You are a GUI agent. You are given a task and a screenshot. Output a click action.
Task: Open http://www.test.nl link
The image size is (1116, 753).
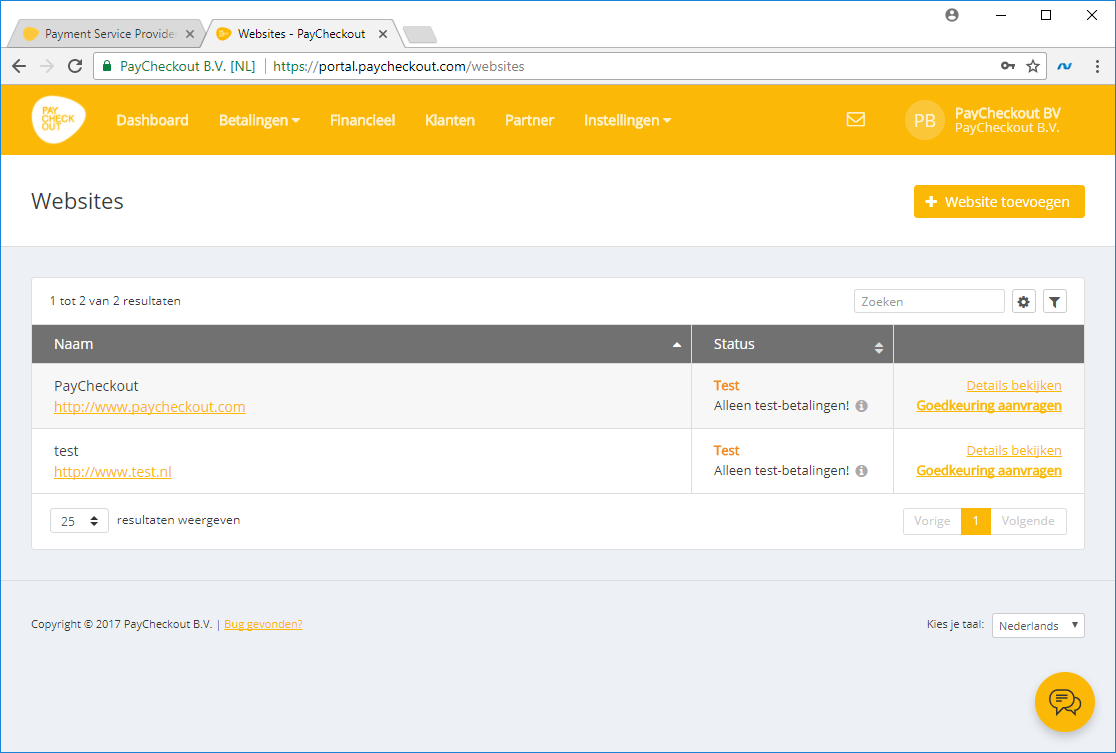point(112,472)
